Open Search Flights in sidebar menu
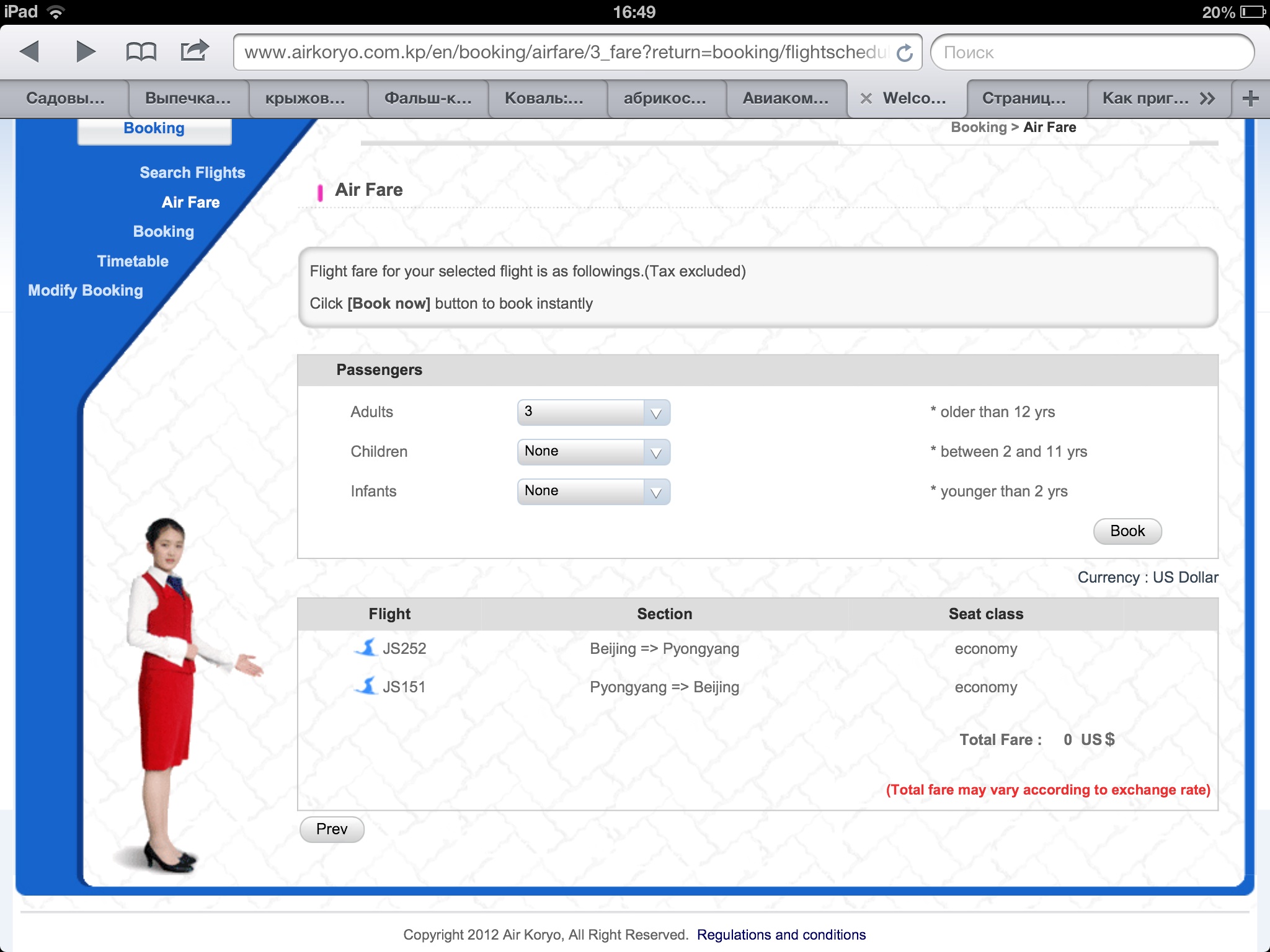This screenshot has width=1270, height=952. click(x=192, y=172)
